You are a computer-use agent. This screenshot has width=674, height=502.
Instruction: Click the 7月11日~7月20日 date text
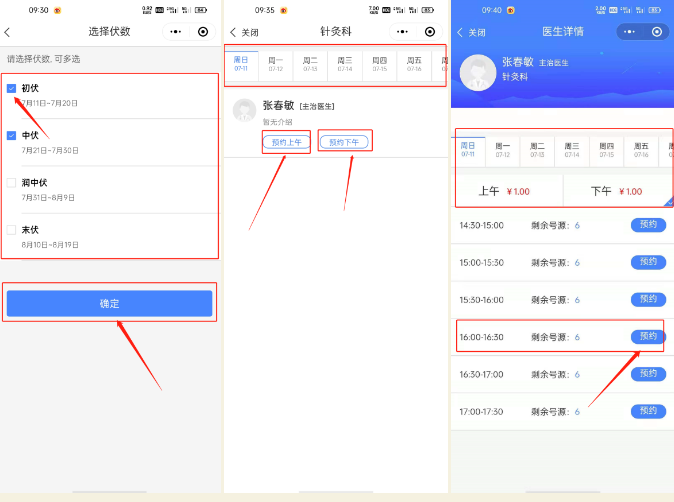point(49,103)
